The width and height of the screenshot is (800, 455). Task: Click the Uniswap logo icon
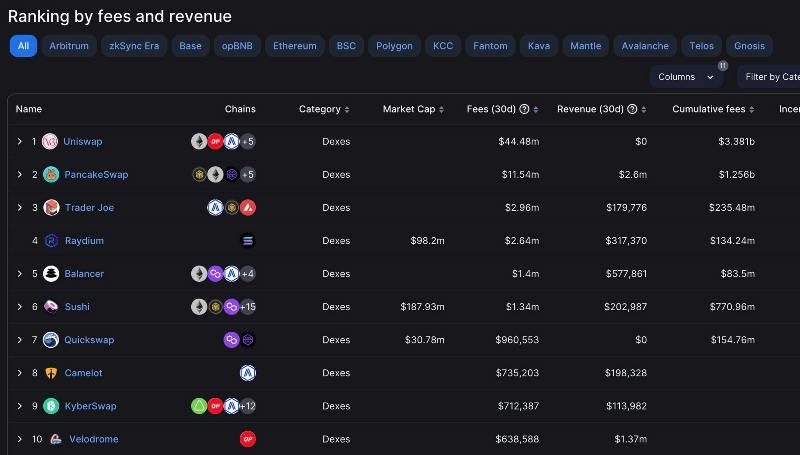click(x=50, y=142)
